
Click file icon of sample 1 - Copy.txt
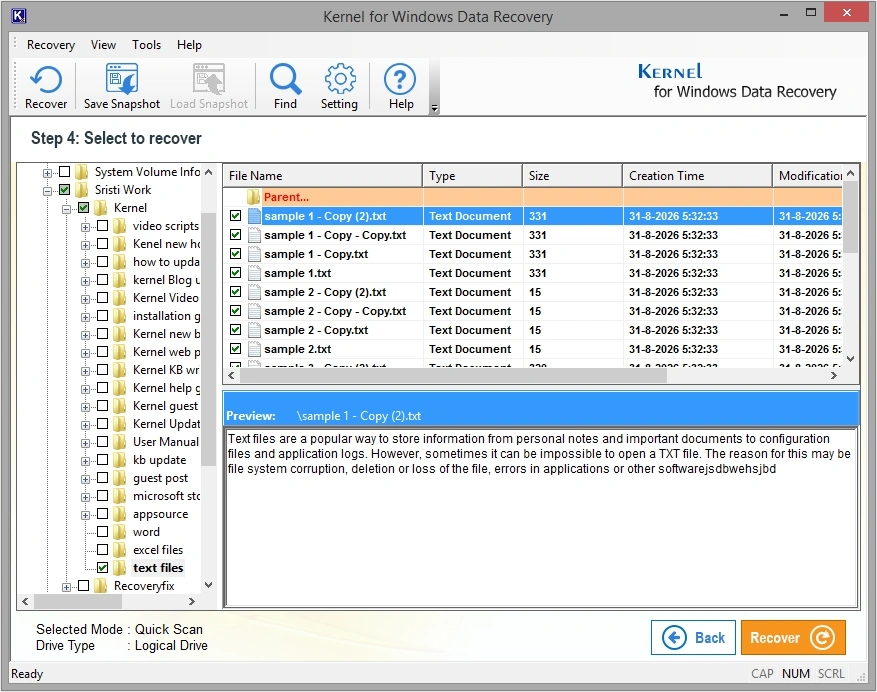coord(254,254)
